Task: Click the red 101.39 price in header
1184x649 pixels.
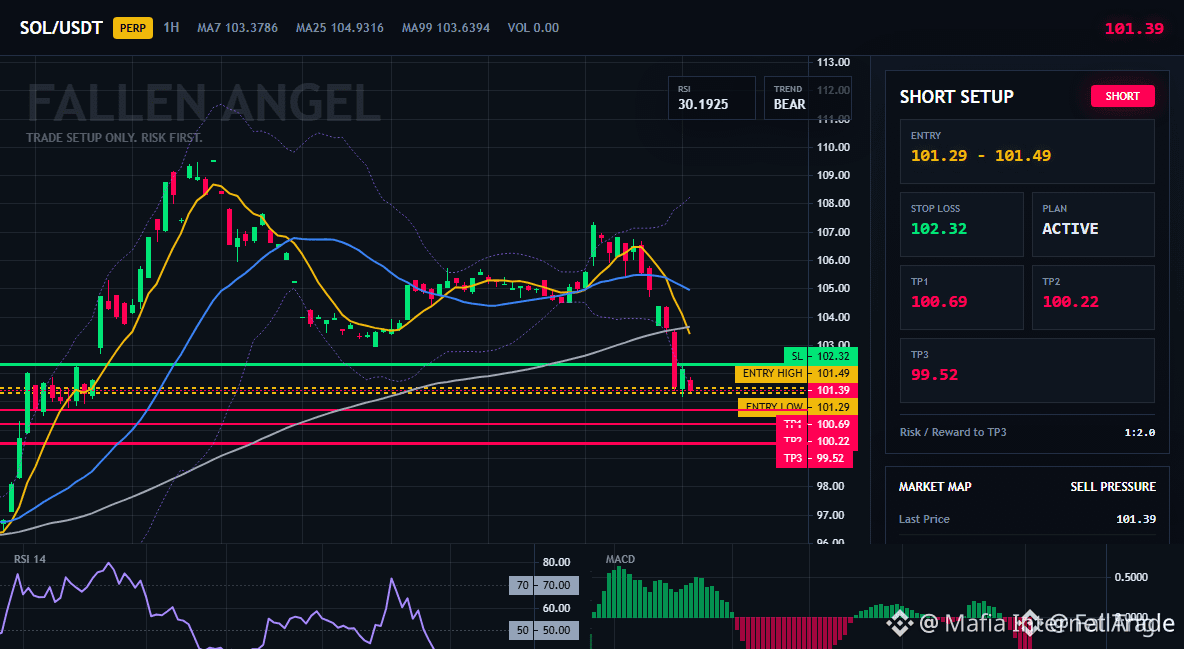Action: [1134, 29]
